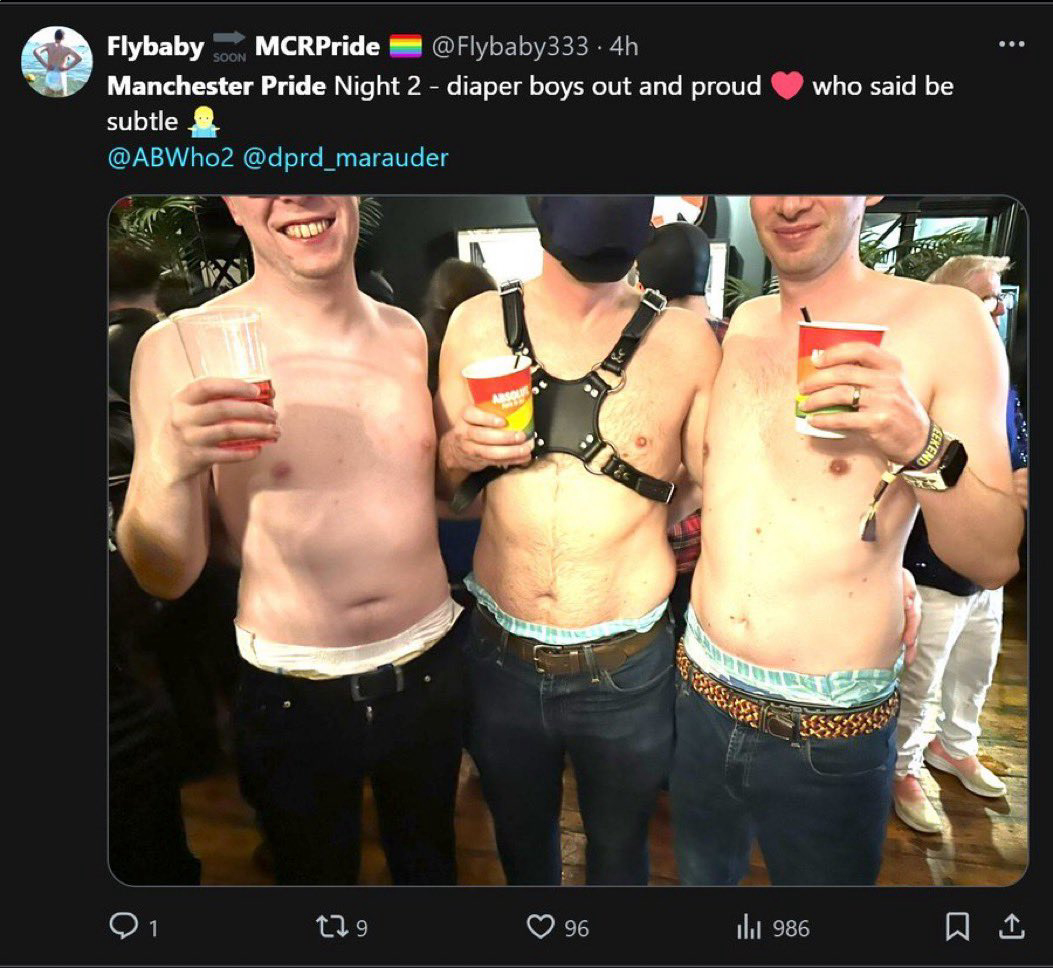1053x968 pixels.
Task: Click the MCRPride name text
Action: coord(317,46)
